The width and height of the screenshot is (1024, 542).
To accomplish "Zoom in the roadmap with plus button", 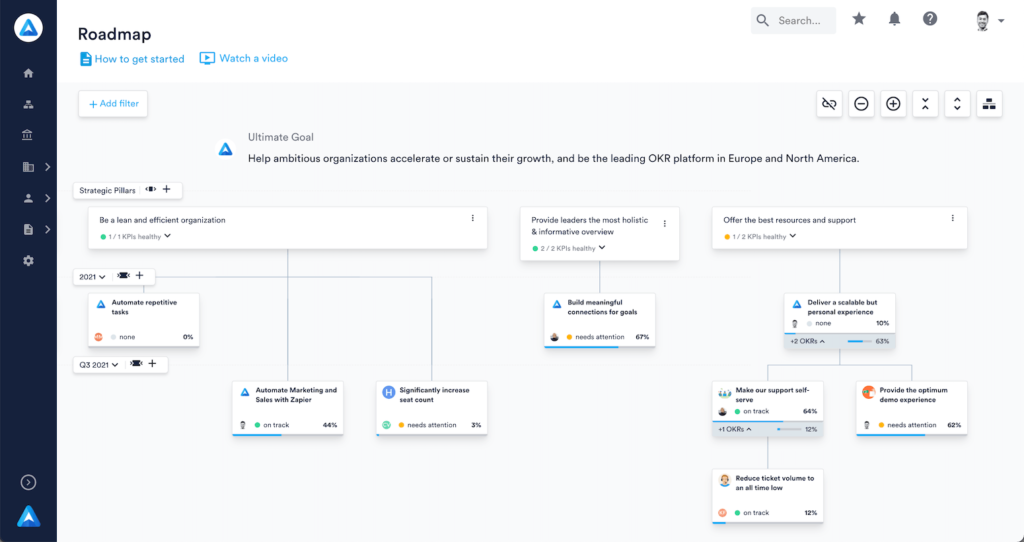I will pos(893,104).
